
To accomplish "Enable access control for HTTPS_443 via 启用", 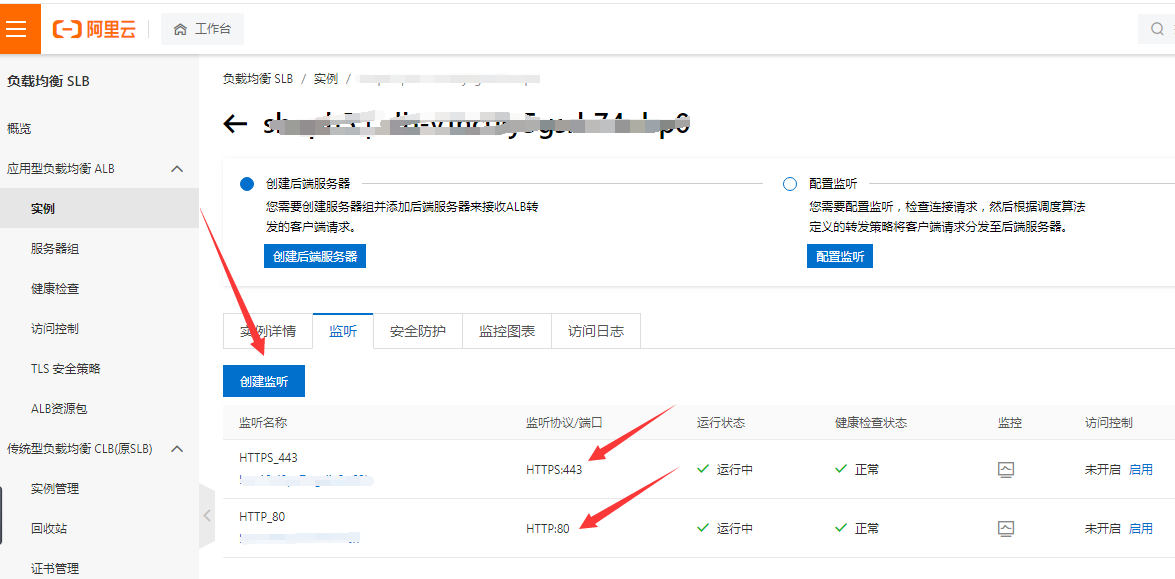I will point(1141,470).
